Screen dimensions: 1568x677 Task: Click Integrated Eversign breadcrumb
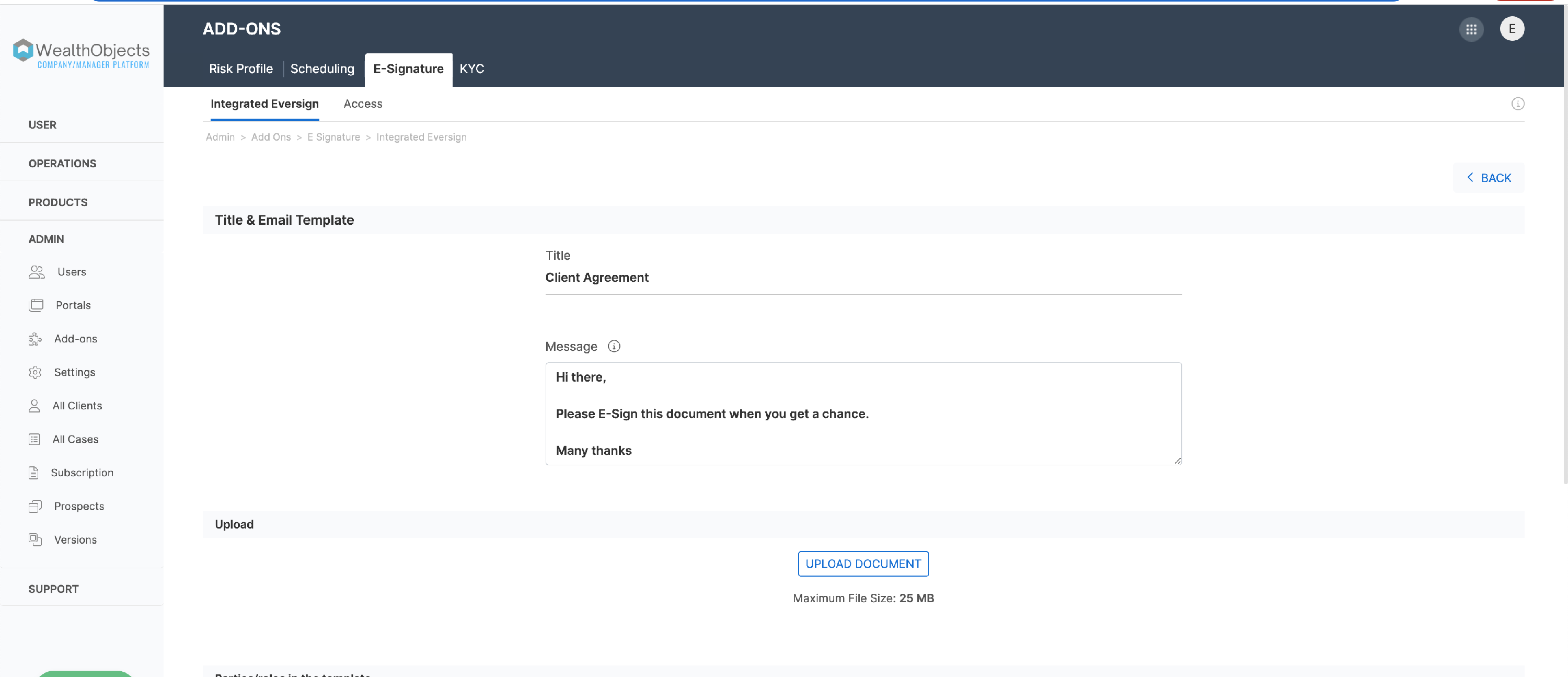click(421, 137)
